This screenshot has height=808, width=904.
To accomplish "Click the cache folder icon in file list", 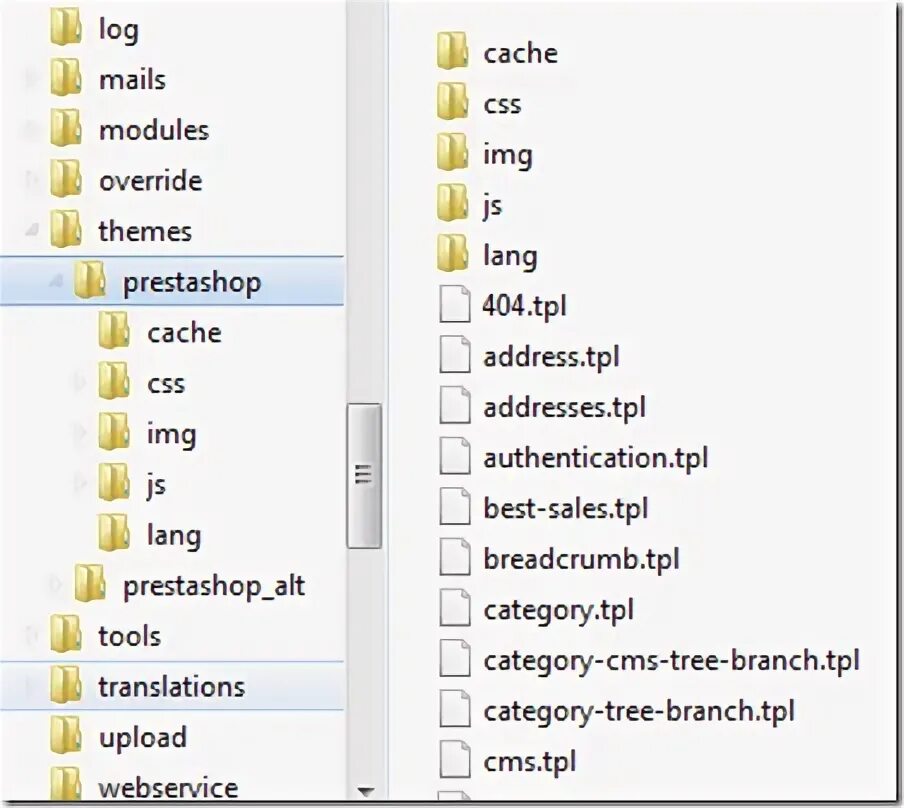I will [x=452, y=52].
